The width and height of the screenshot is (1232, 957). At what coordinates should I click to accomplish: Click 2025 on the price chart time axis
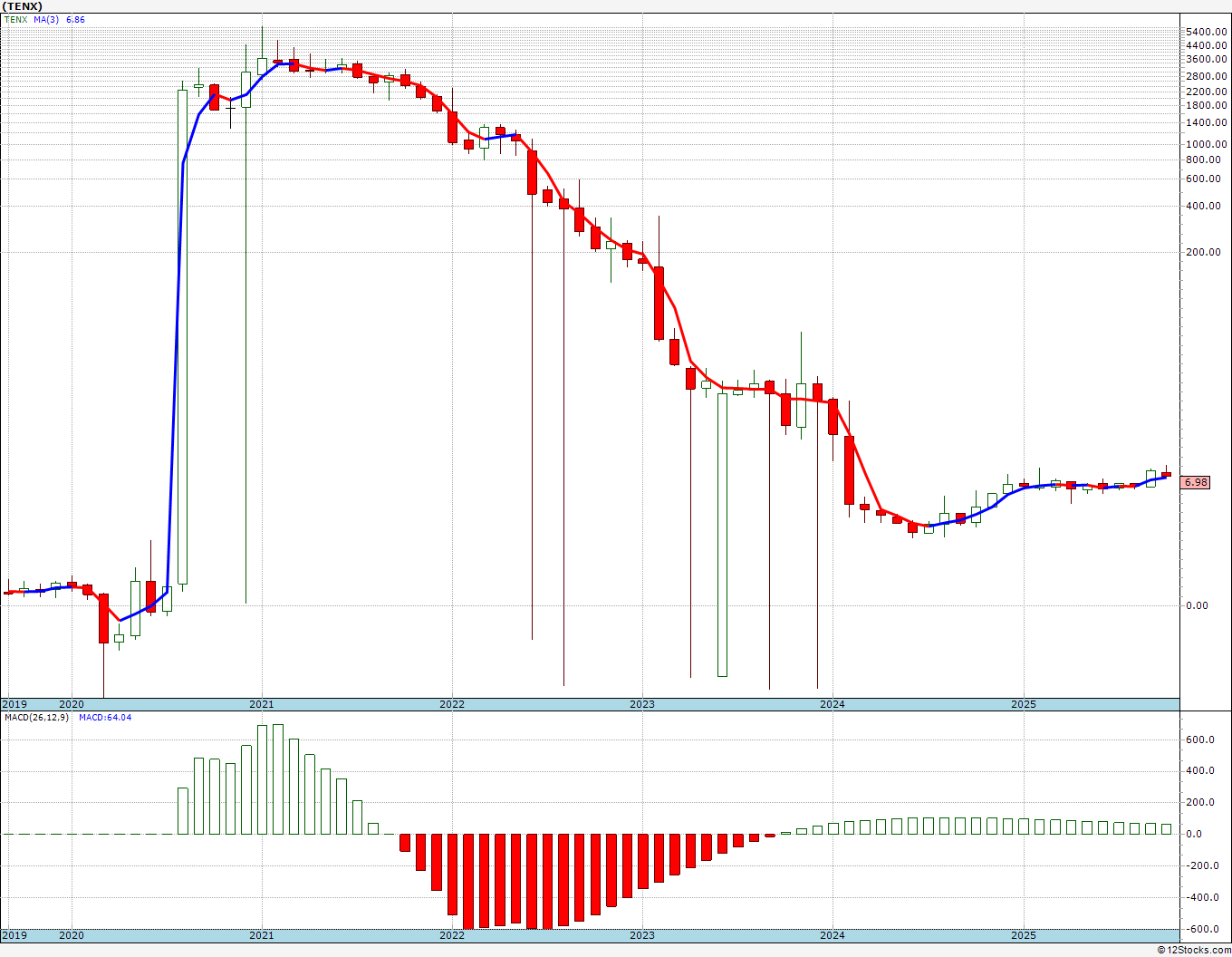tap(1024, 704)
